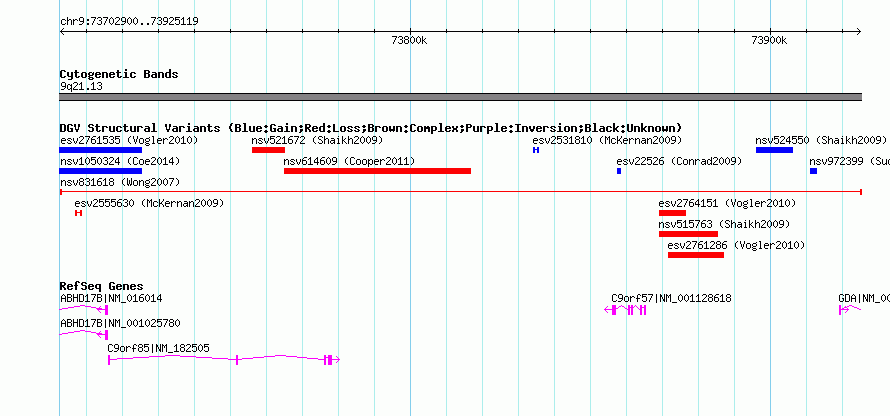Open the ABHD17B|NM_001025780 gene label

click(x=120, y=323)
